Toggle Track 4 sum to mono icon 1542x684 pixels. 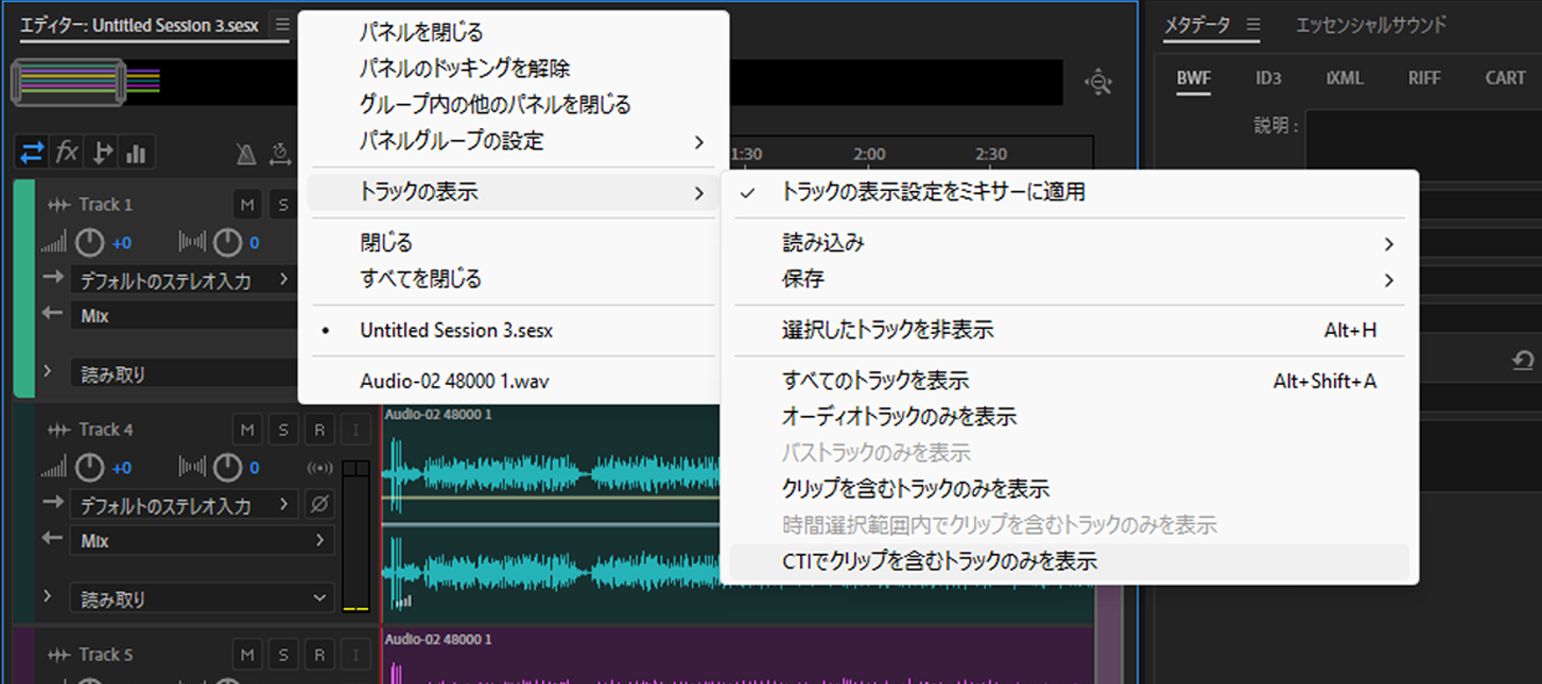[319, 468]
